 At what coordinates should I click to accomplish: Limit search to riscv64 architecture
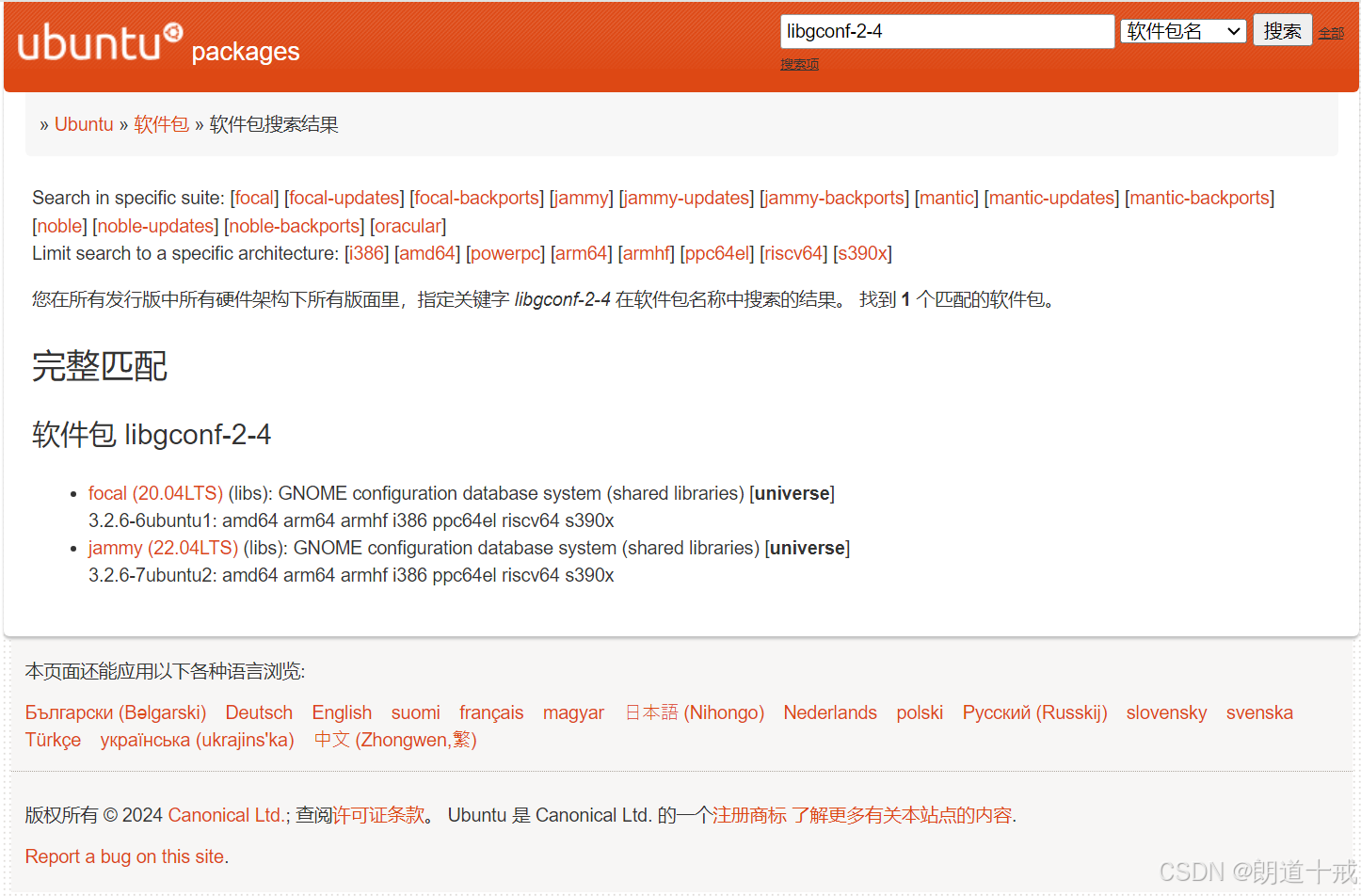coord(793,253)
